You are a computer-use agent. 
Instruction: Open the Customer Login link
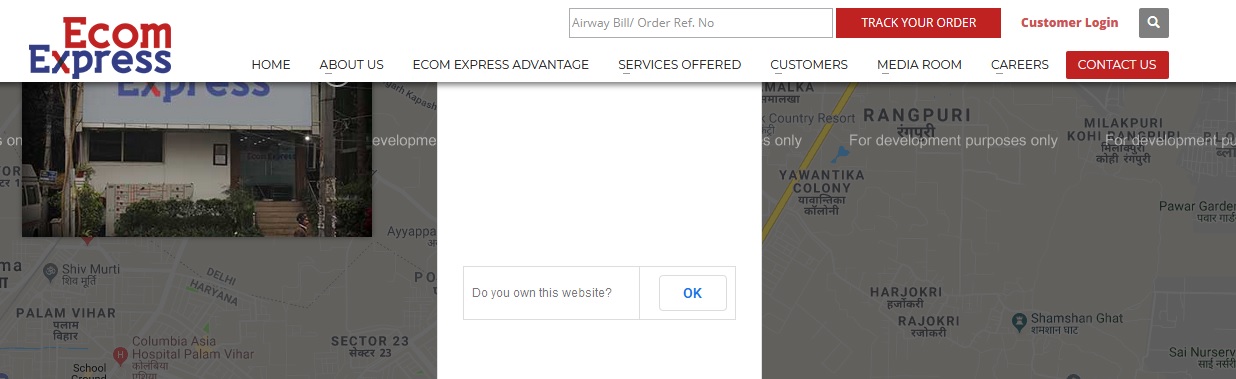tap(1069, 23)
